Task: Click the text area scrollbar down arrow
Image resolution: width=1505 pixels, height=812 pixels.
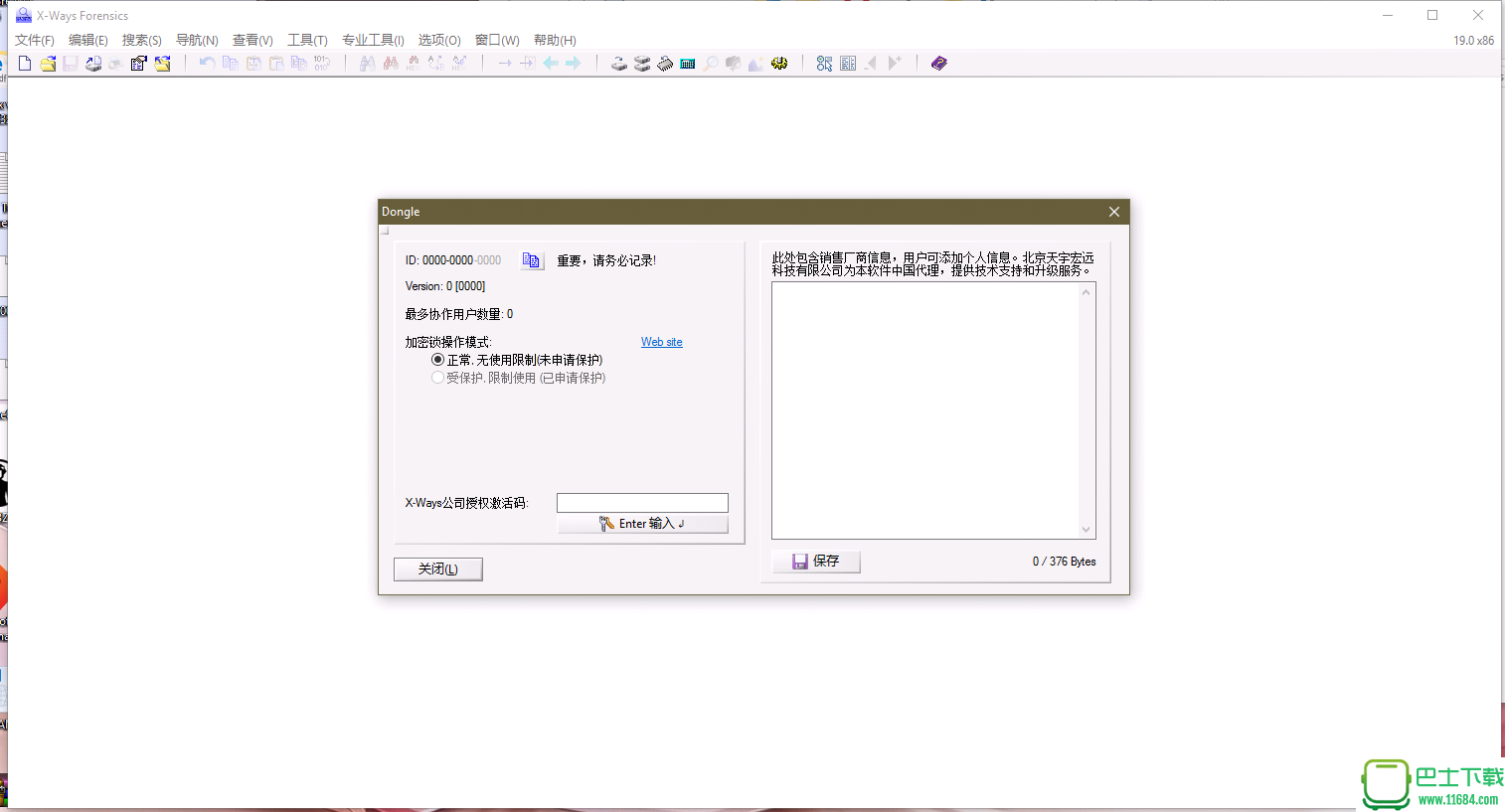Action: point(1087,530)
